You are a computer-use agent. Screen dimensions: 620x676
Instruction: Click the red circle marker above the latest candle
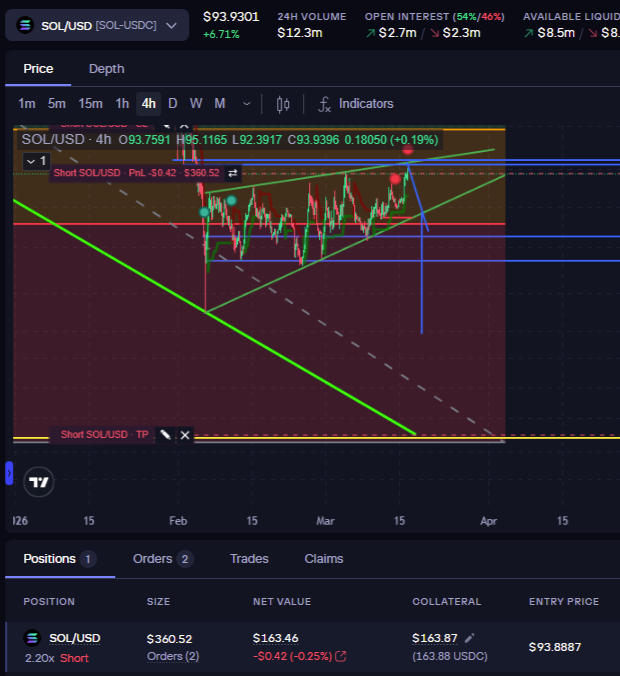point(407,150)
